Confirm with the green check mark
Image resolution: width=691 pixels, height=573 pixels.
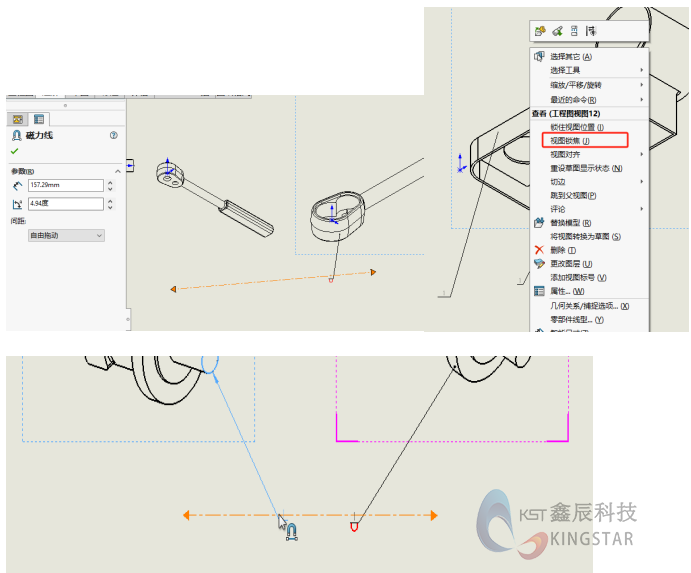[15, 151]
